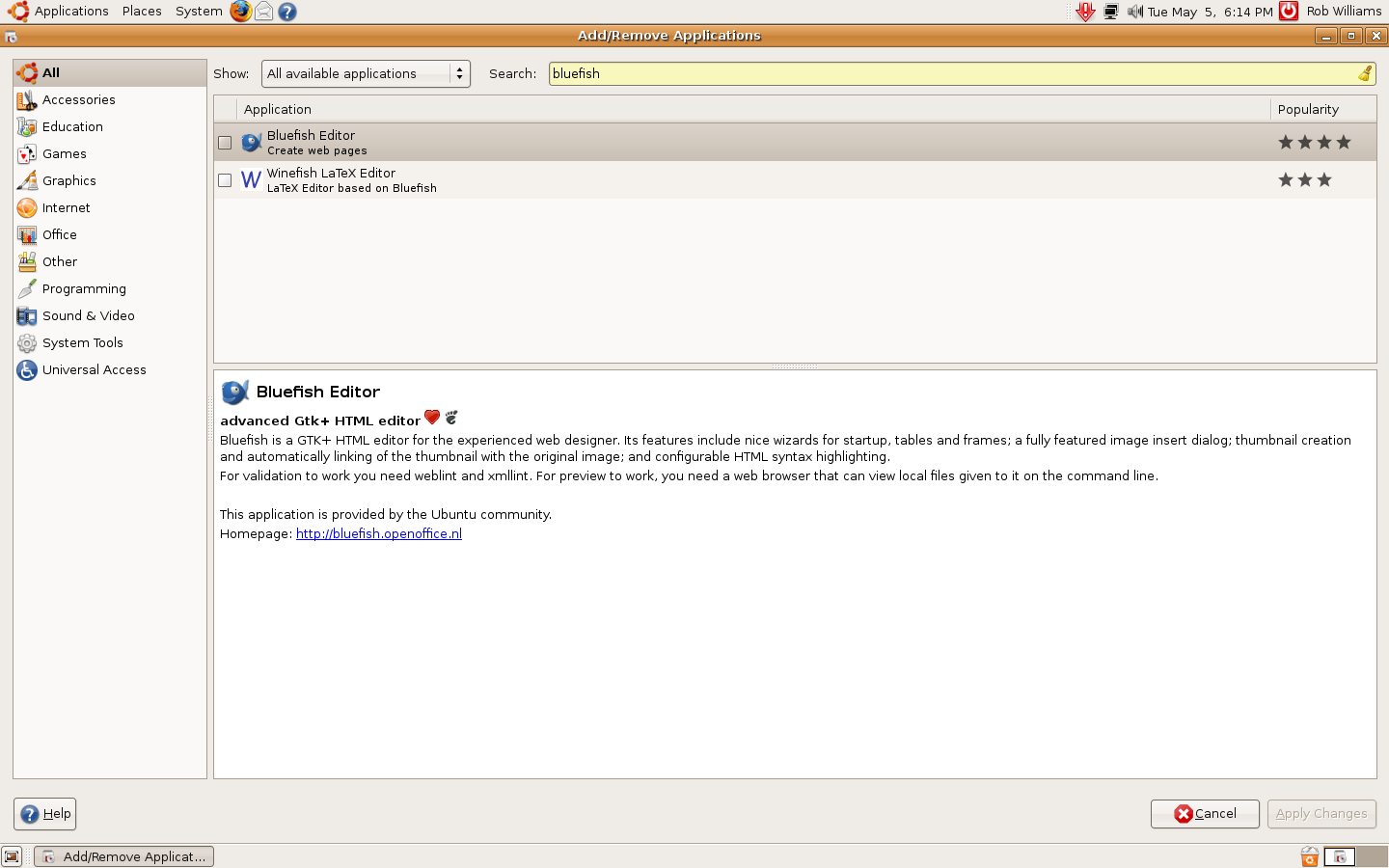Viewport: 1389px width, 868px height.
Task: Choose the Education category icon
Action: point(27,127)
